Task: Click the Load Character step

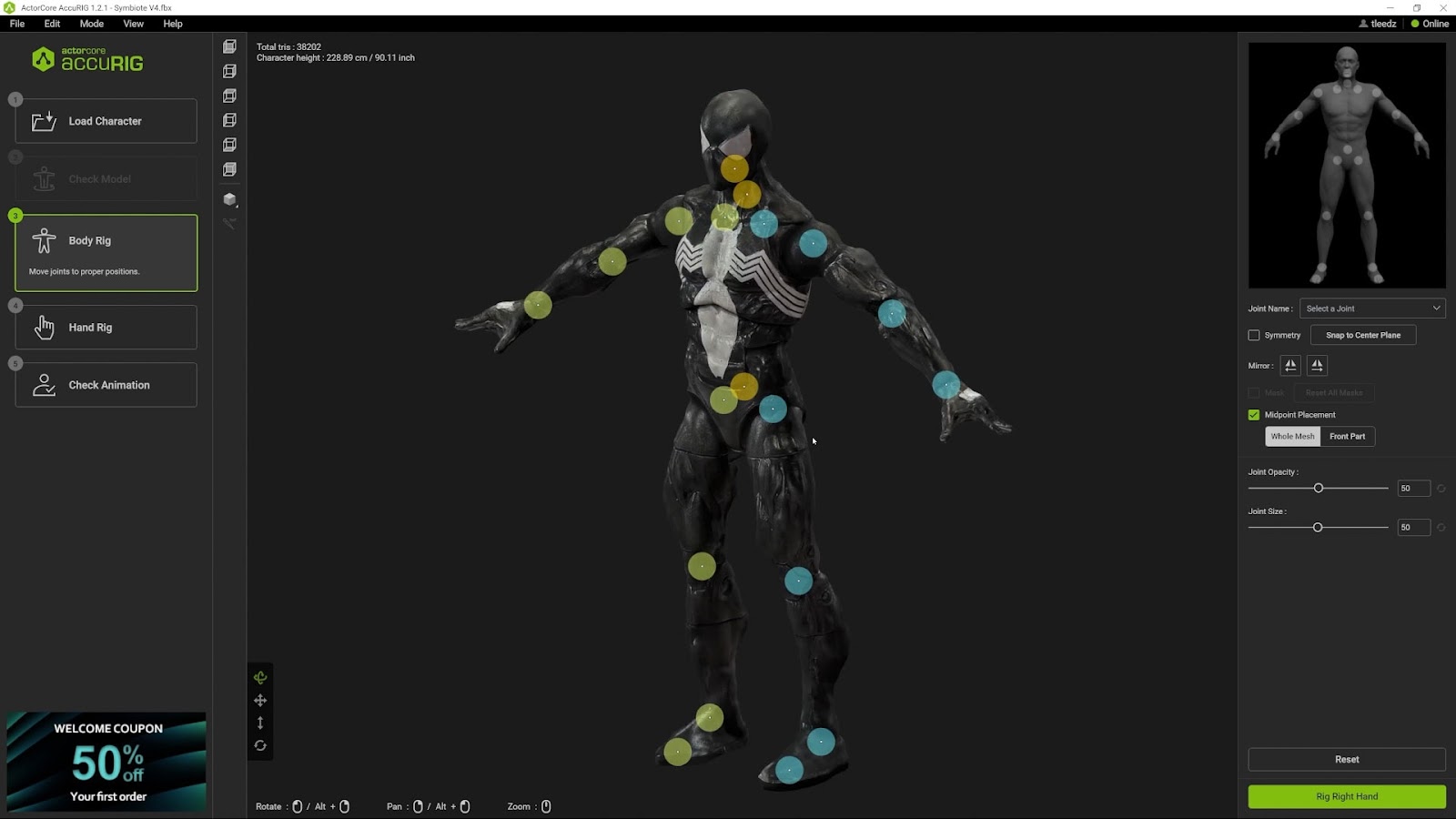Action: coord(106,121)
